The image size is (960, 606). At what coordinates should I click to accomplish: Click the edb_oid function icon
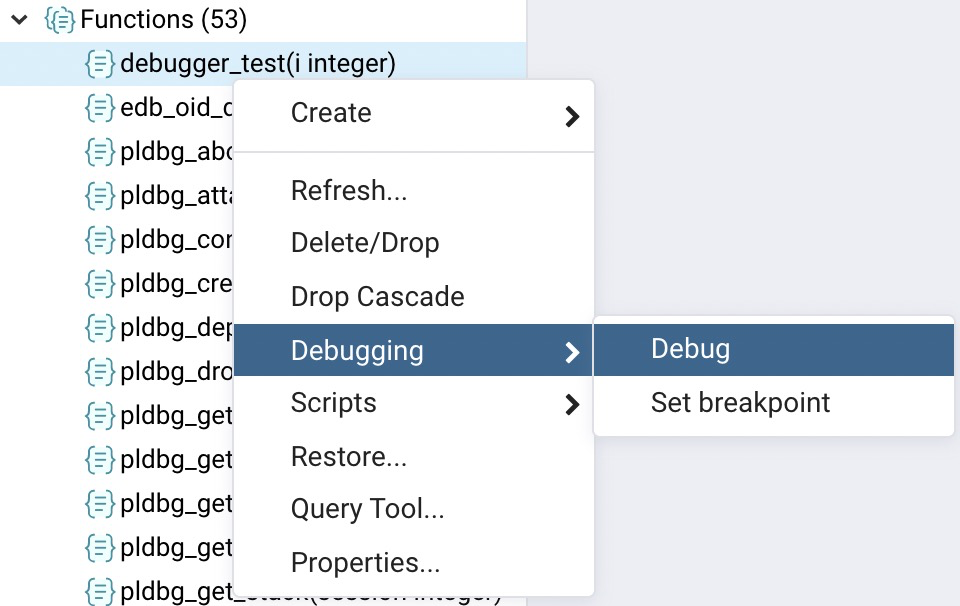pyautogui.click(x=100, y=108)
